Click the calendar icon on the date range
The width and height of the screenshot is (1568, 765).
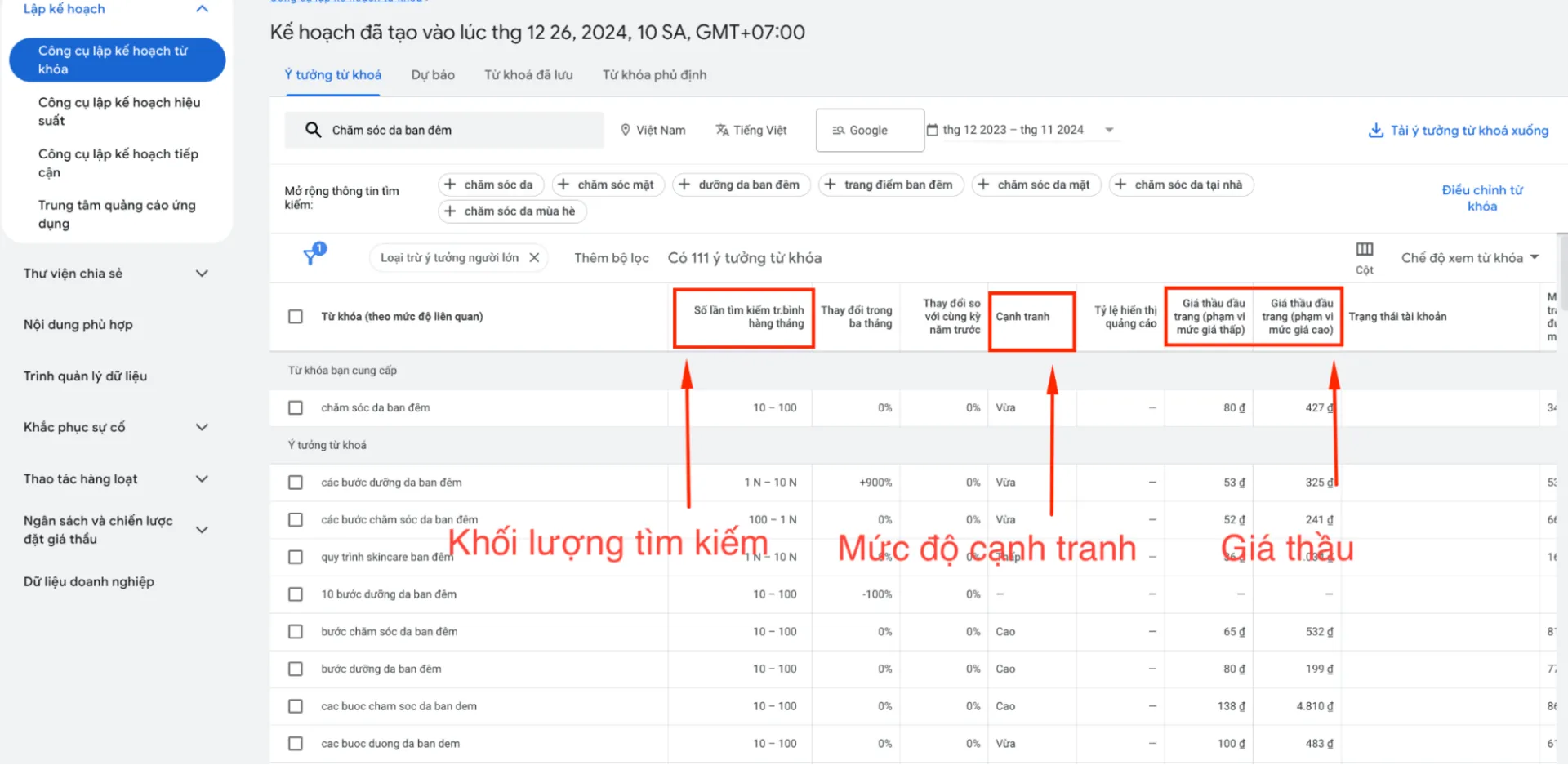(x=933, y=129)
